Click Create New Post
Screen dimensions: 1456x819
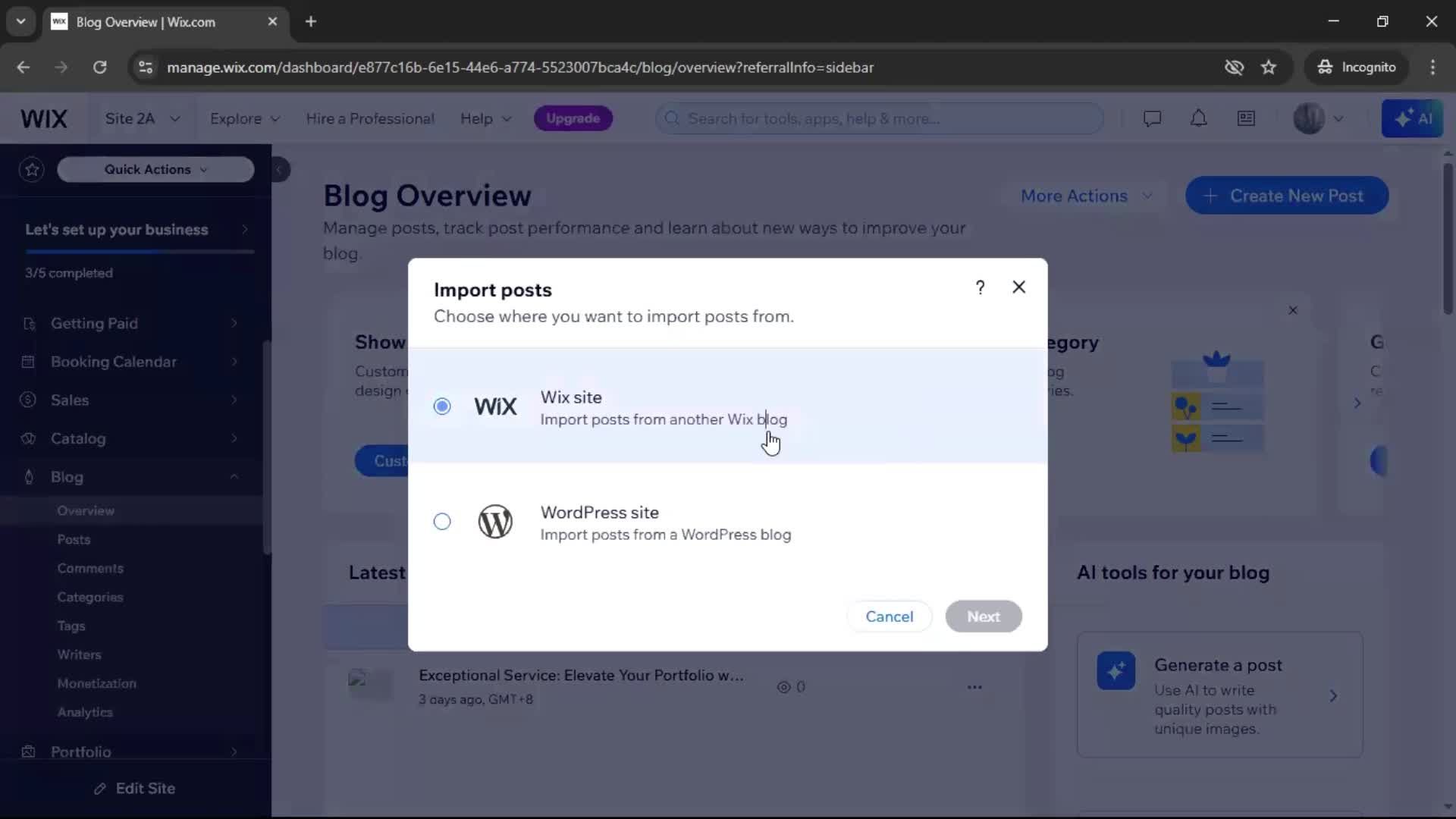tap(1287, 196)
